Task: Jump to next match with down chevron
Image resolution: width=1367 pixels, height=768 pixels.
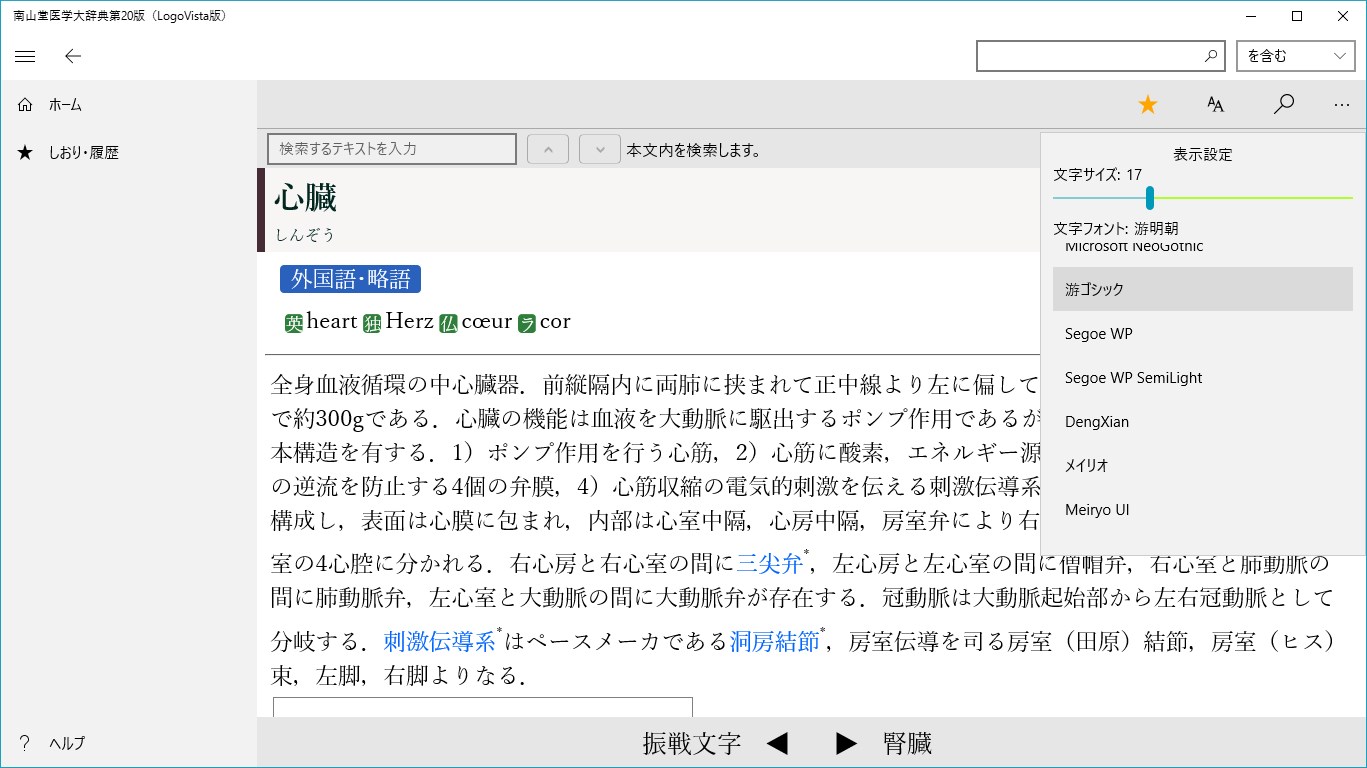Action: [600, 149]
